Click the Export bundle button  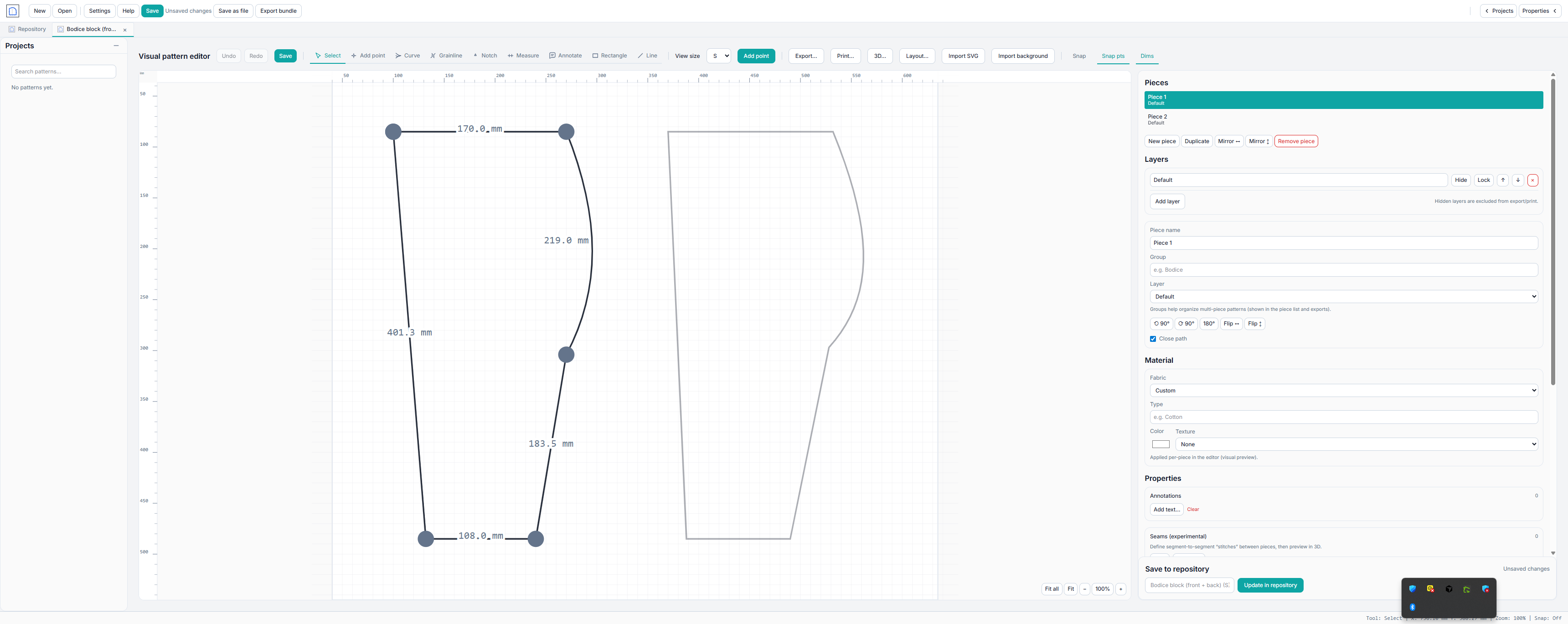(278, 11)
